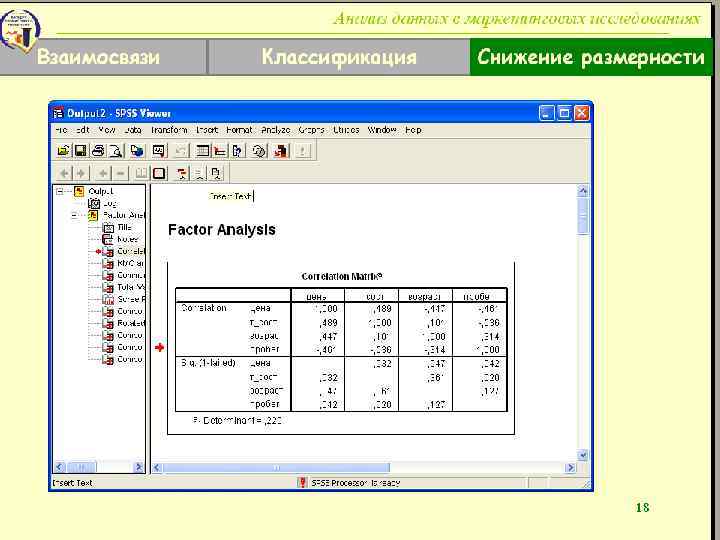
Task: Click output pane horizontal scroll right arrow
Action: pyautogui.click(x=570, y=467)
